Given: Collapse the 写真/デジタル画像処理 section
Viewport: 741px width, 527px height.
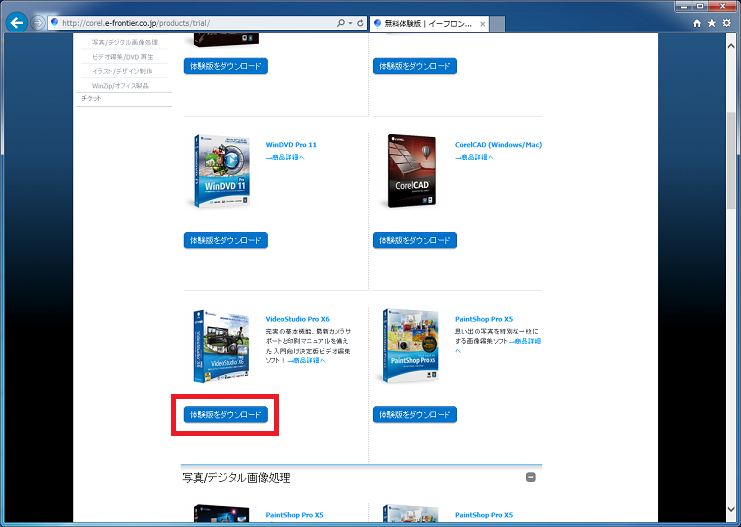Looking at the screenshot, I should (531, 477).
